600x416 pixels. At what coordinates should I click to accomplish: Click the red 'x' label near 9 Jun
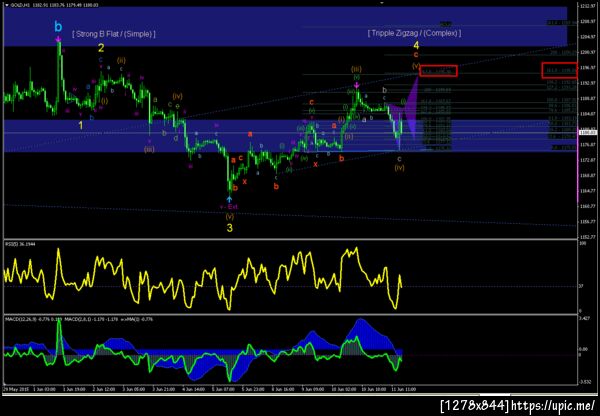coord(315,164)
